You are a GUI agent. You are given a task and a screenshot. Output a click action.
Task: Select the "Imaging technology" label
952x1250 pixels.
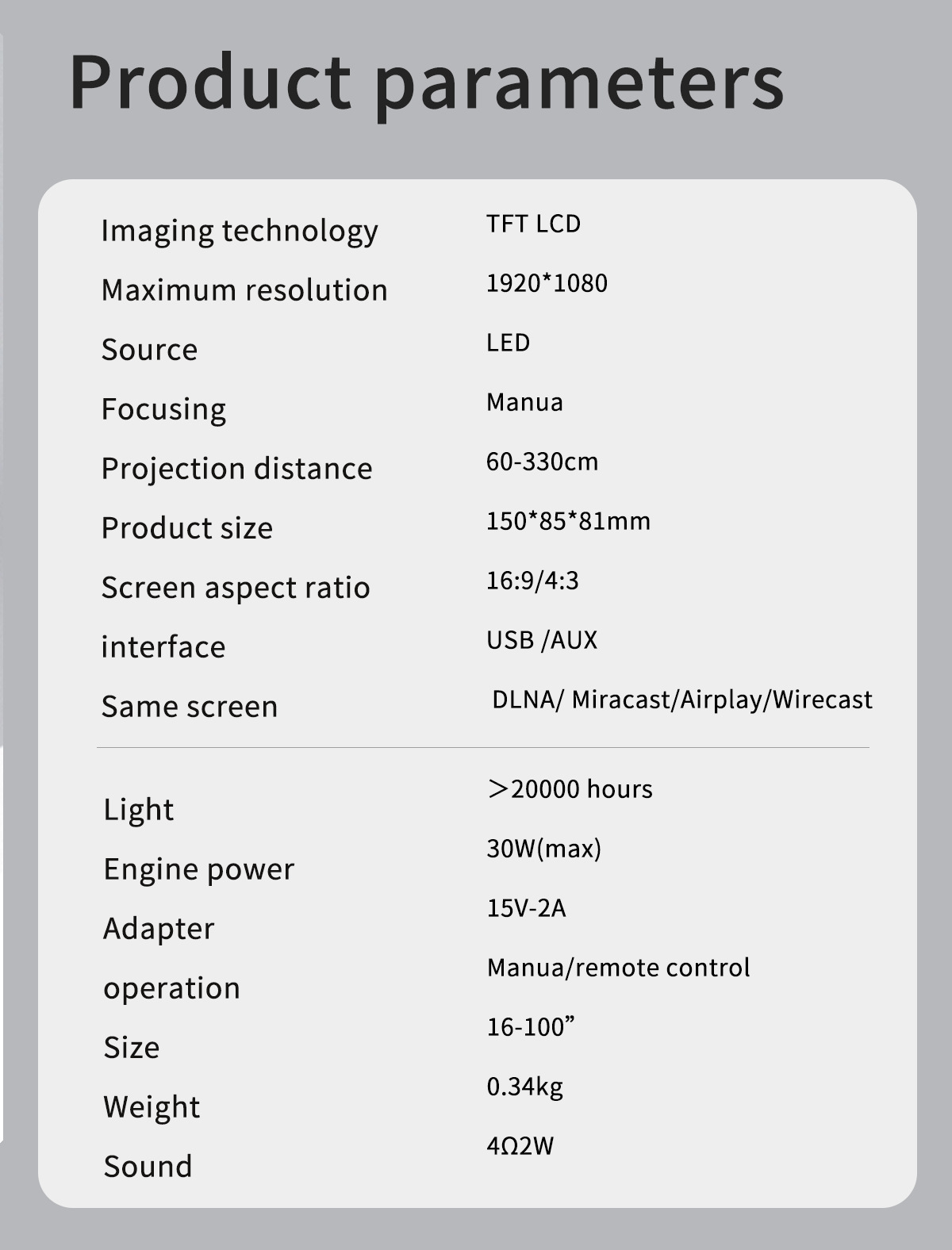coord(239,231)
